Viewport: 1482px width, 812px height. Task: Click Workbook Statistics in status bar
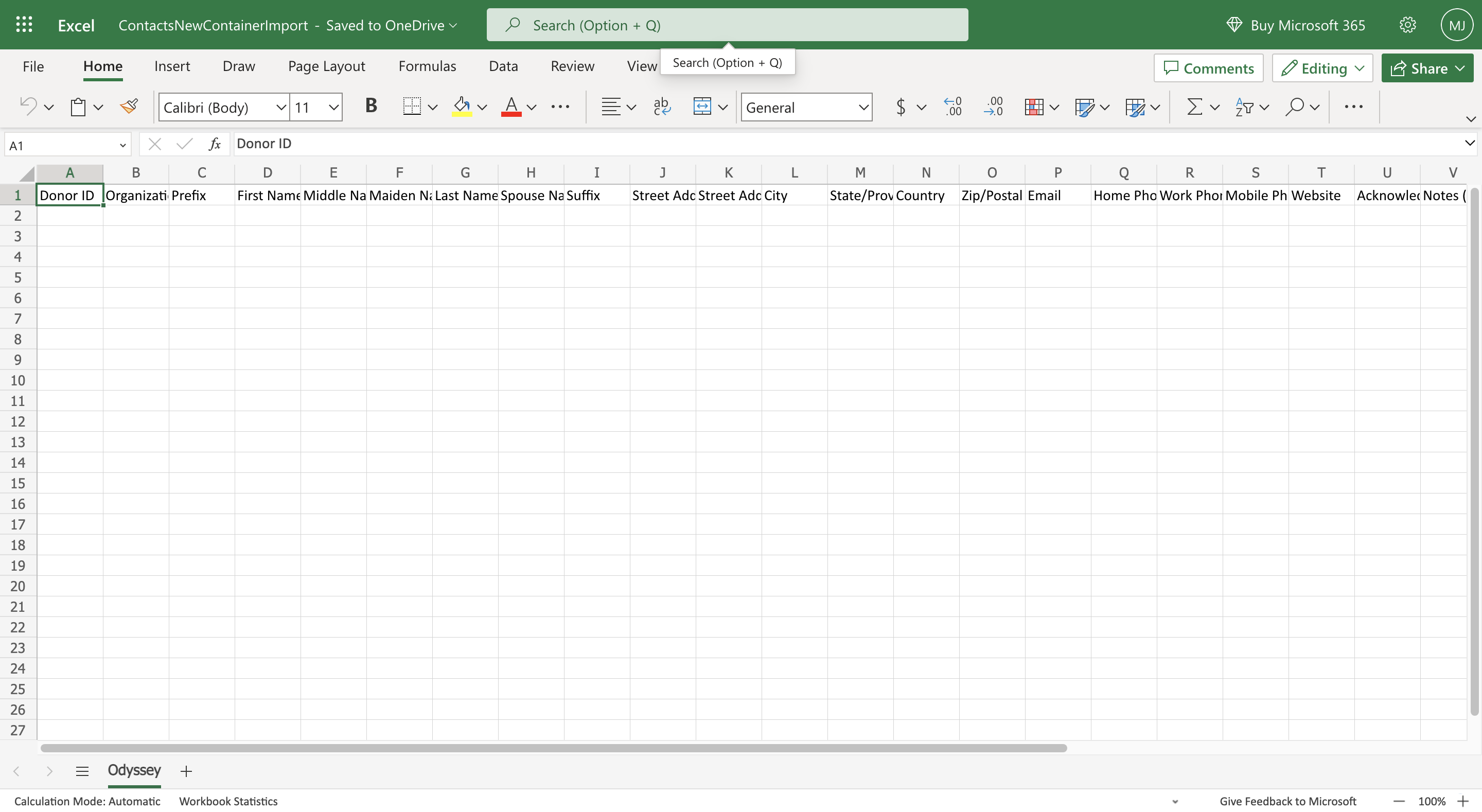click(x=228, y=801)
